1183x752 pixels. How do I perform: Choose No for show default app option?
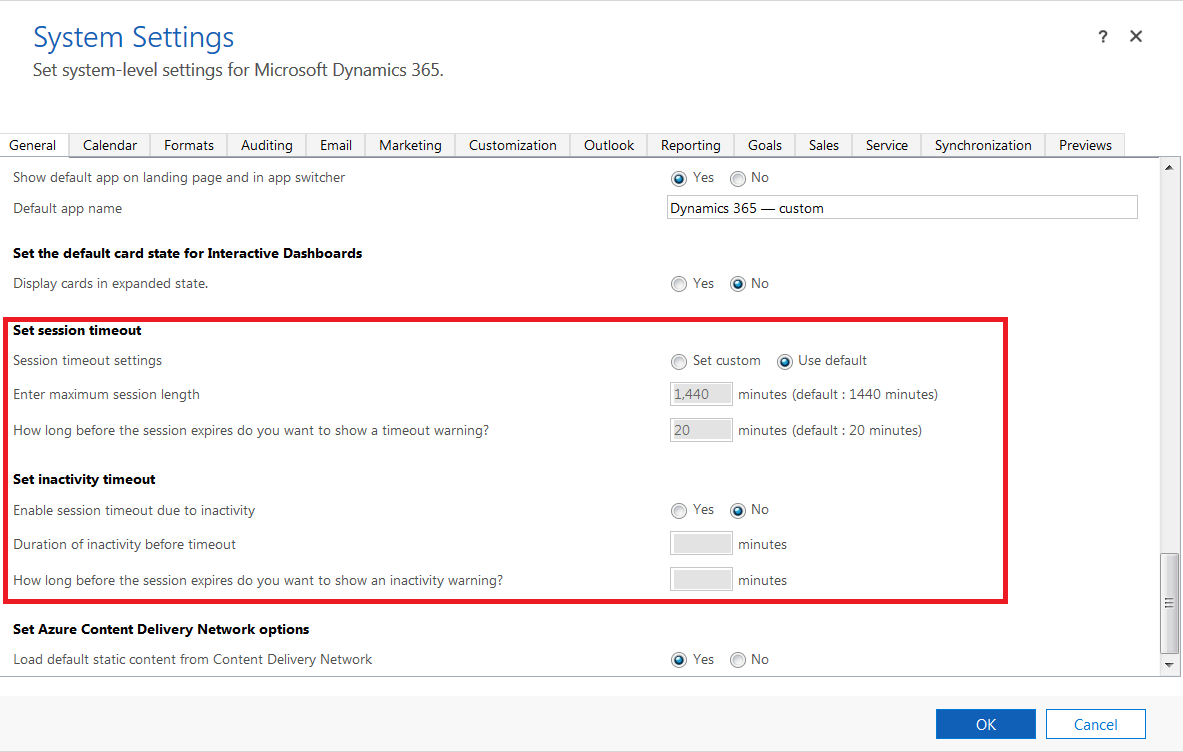point(738,178)
